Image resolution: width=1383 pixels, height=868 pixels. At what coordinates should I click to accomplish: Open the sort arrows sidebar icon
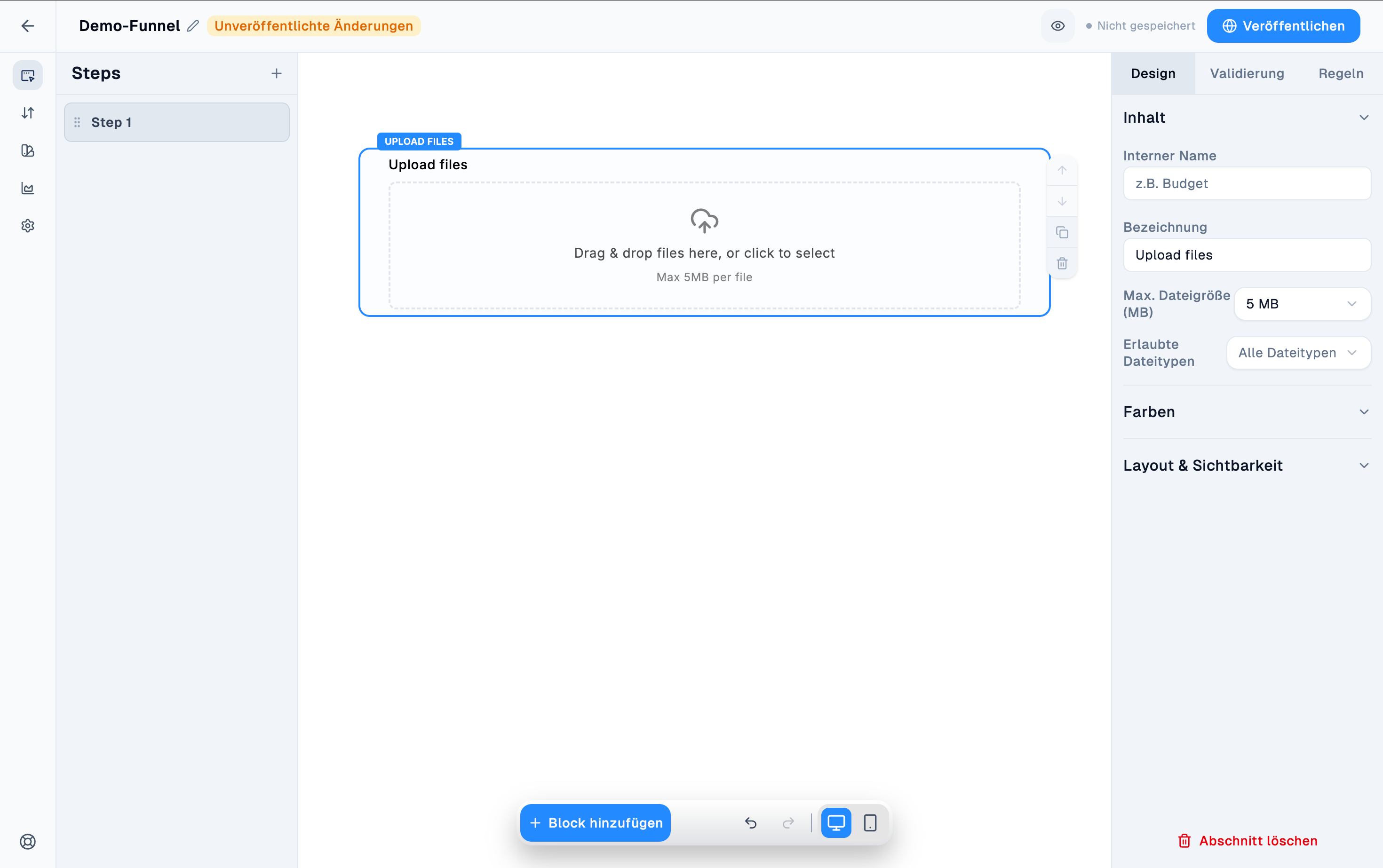click(28, 113)
